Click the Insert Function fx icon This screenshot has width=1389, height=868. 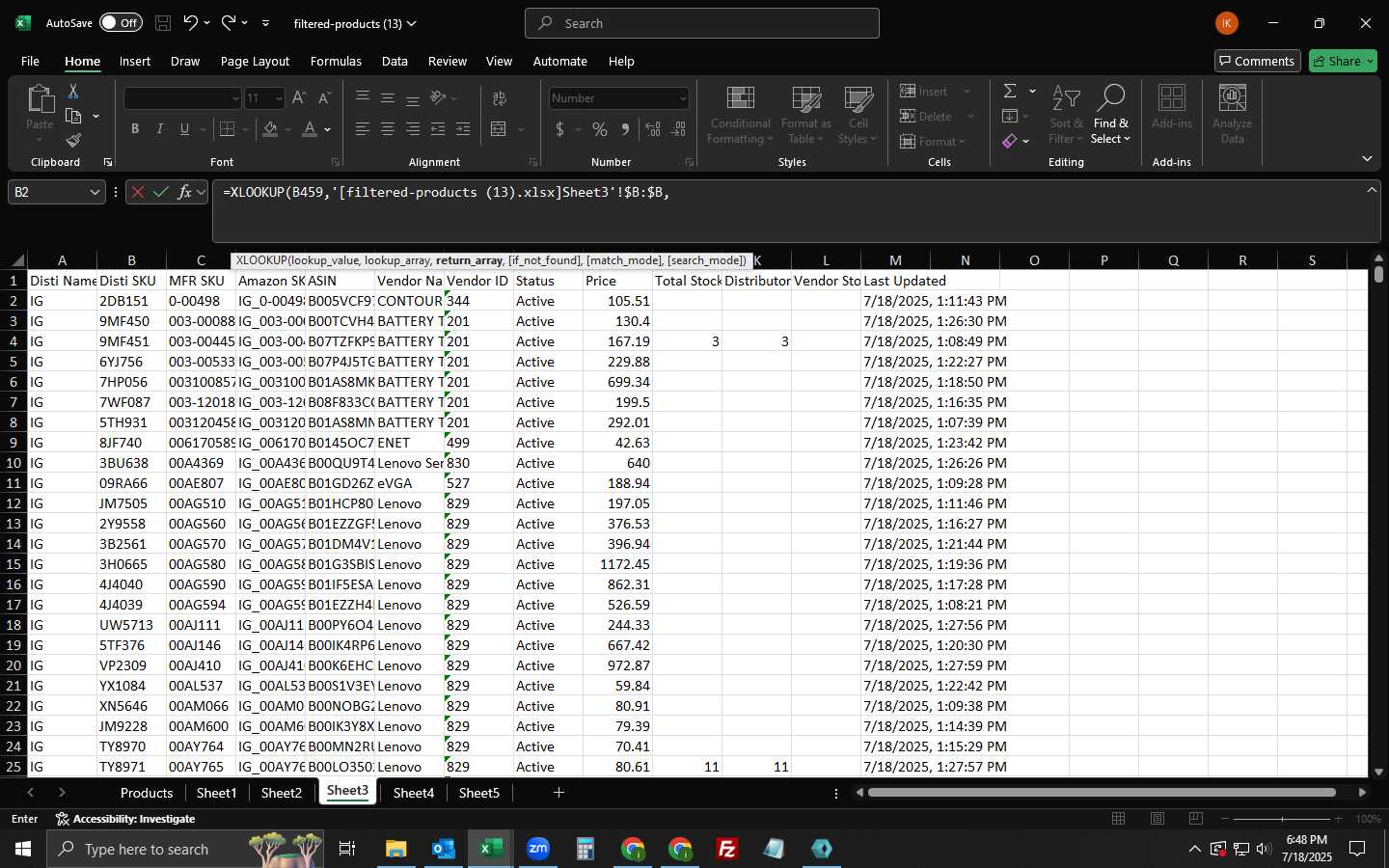click(184, 192)
